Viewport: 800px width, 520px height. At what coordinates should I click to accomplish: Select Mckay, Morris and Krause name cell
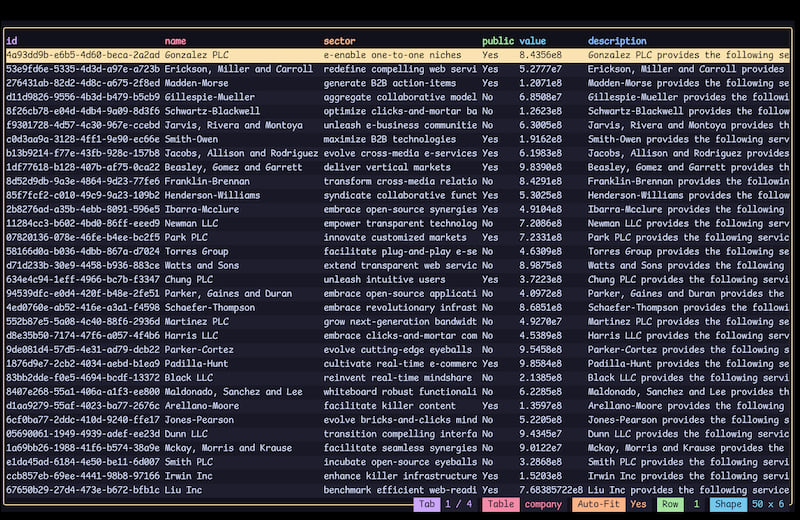pos(228,448)
